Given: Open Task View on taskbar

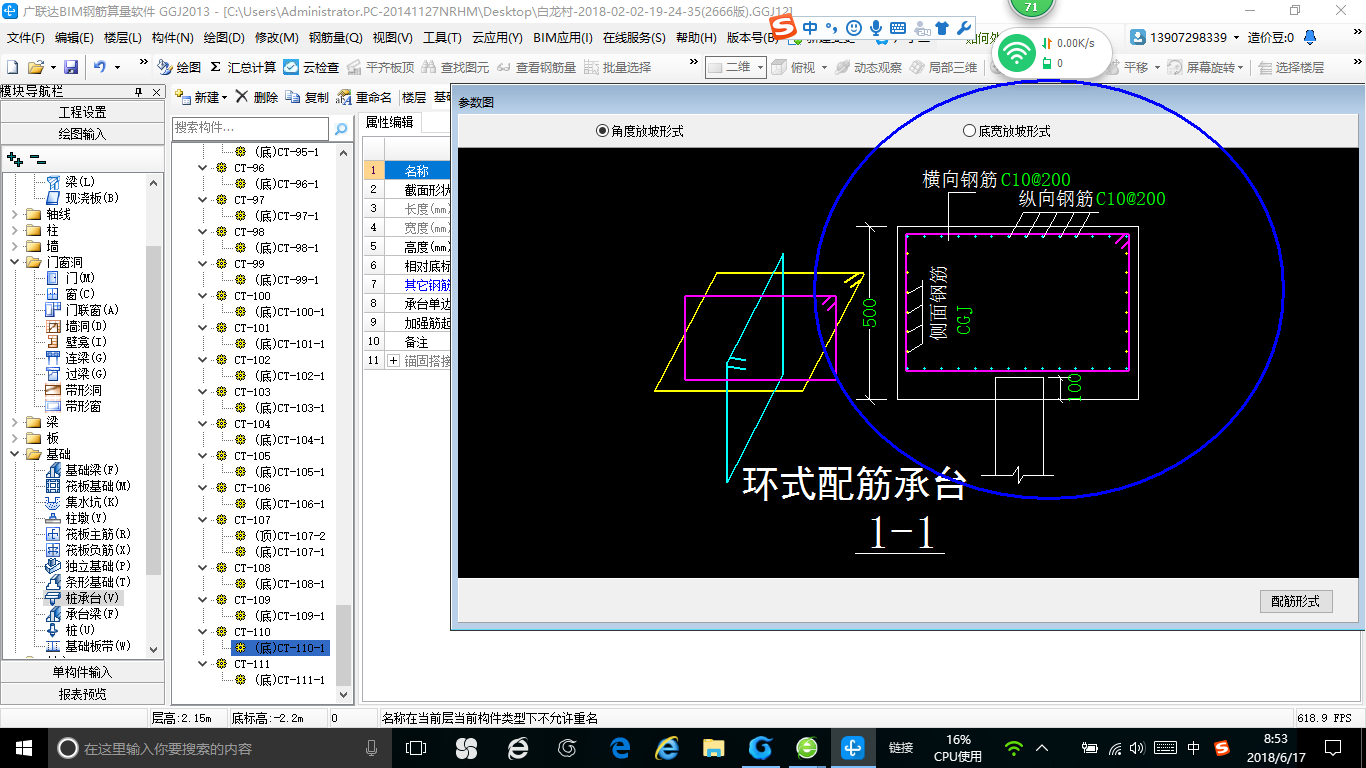Looking at the screenshot, I should click(415, 747).
